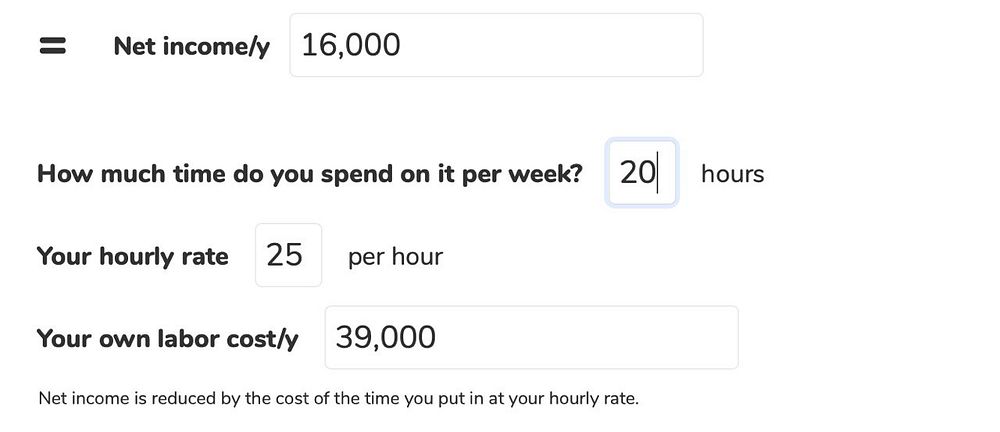Click the Net income/y label

(191, 46)
